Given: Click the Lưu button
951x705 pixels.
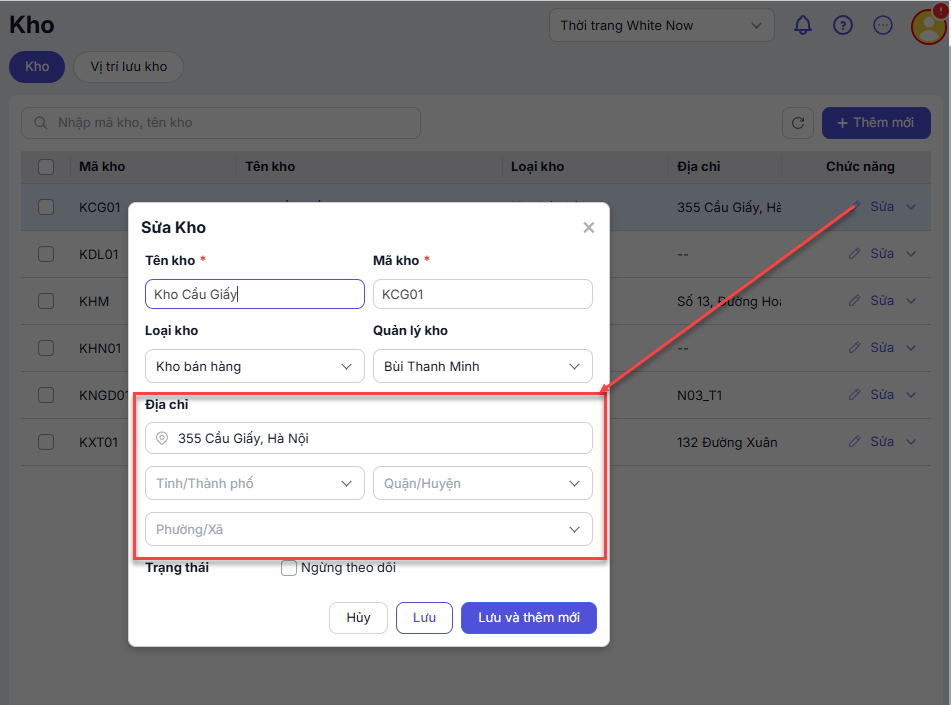Looking at the screenshot, I should coord(424,618).
